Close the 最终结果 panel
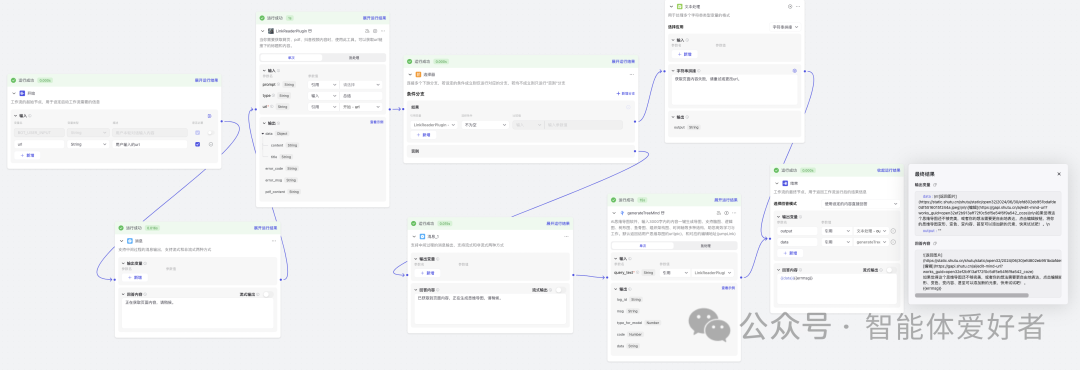This screenshot has height=370, width=1080. [x=1059, y=174]
